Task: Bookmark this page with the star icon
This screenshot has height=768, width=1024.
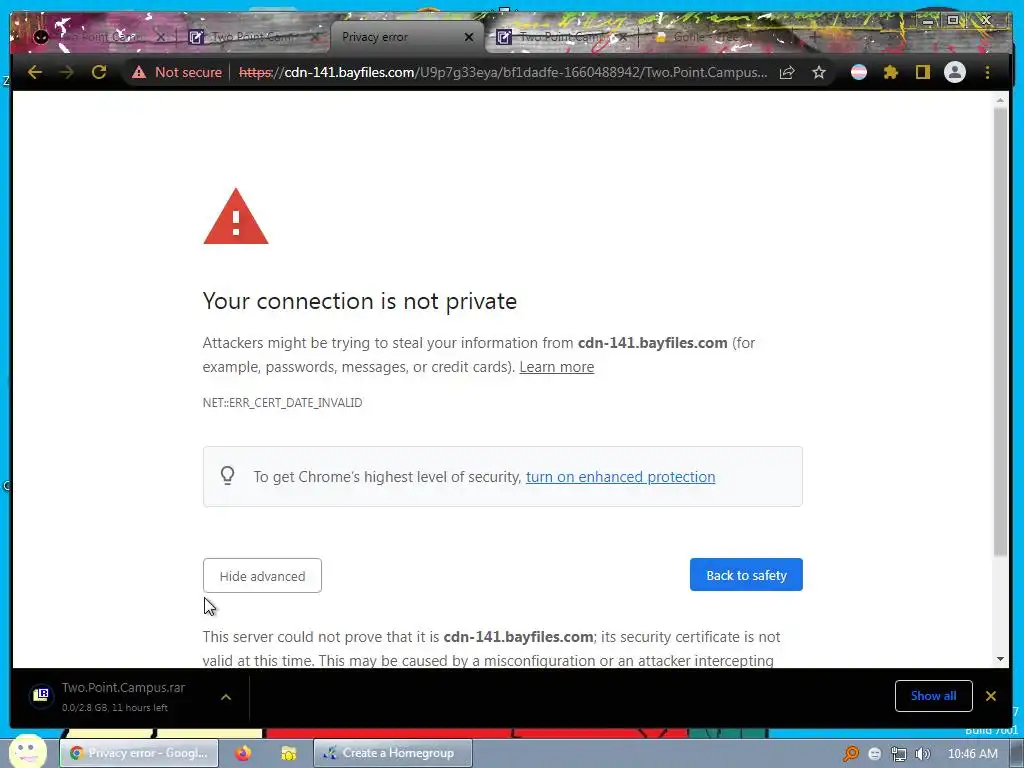Action: click(x=819, y=72)
